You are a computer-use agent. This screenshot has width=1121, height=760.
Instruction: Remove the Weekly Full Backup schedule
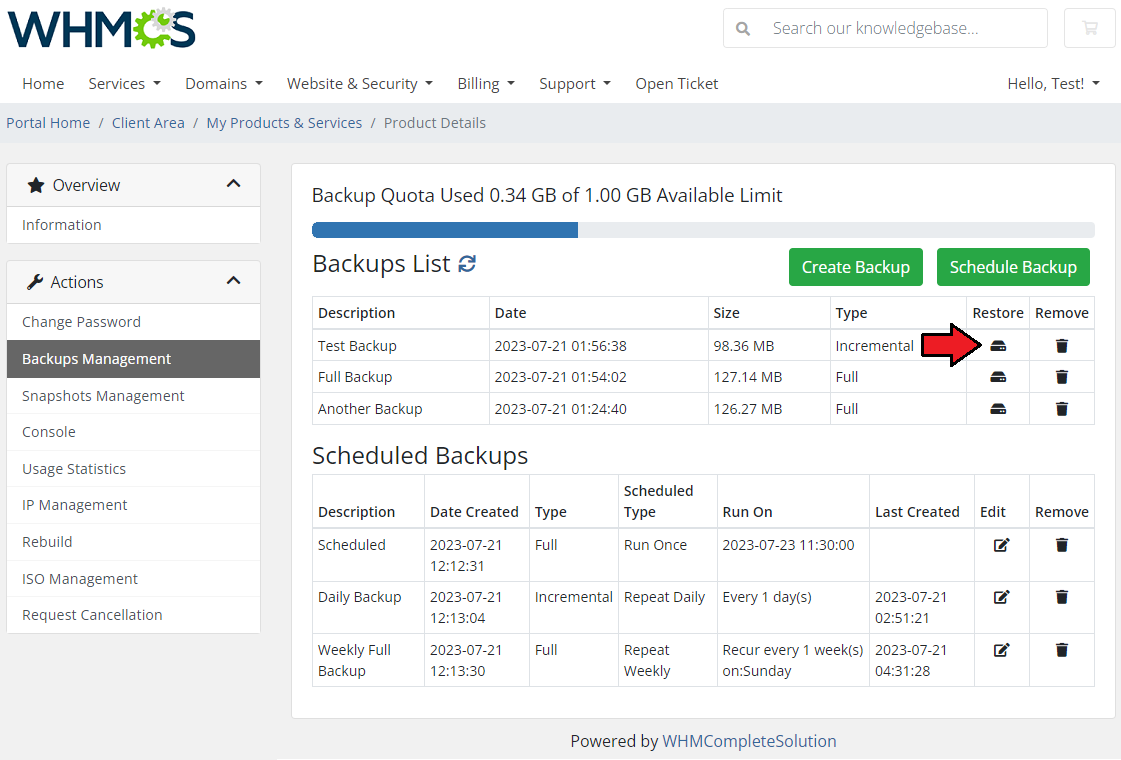tap(1062, 650)
